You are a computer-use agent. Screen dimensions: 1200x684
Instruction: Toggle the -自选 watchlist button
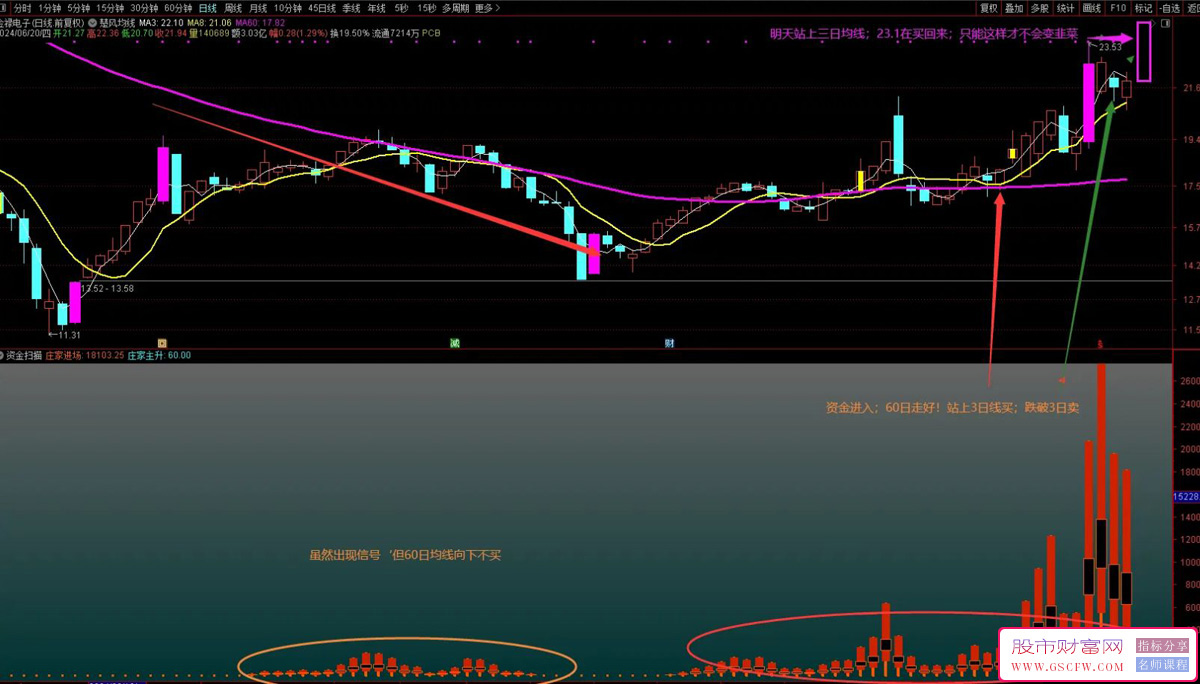pos(1170,8)
